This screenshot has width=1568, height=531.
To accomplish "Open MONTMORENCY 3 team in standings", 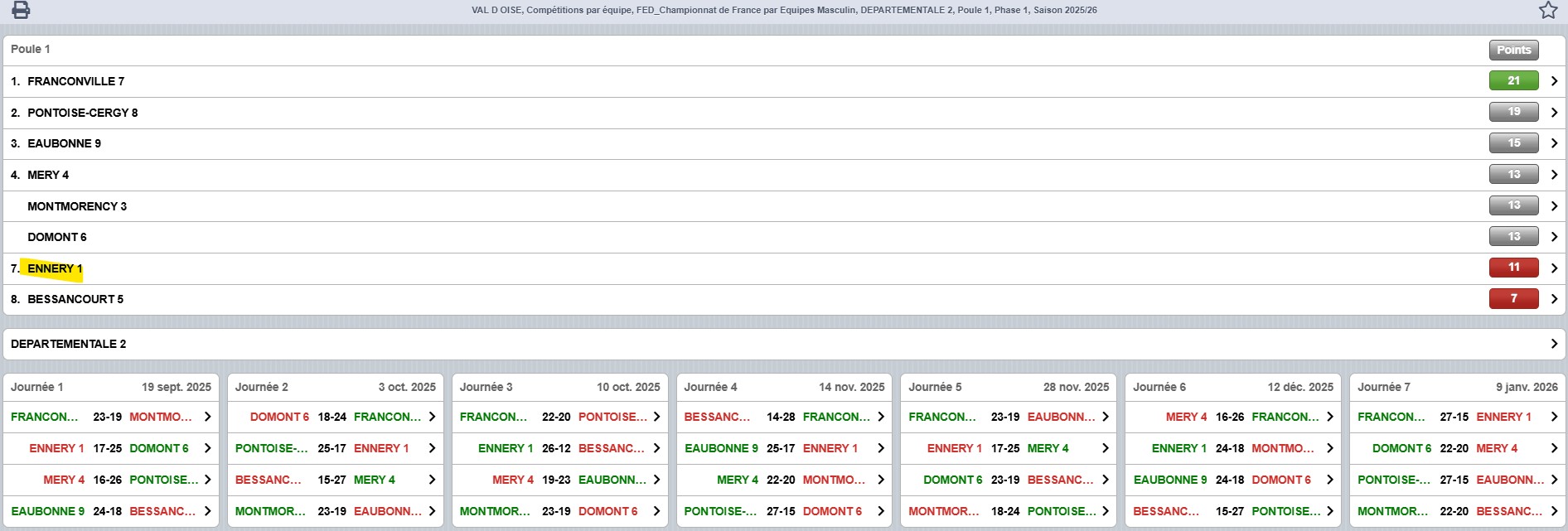I will [x=77, y=206].
